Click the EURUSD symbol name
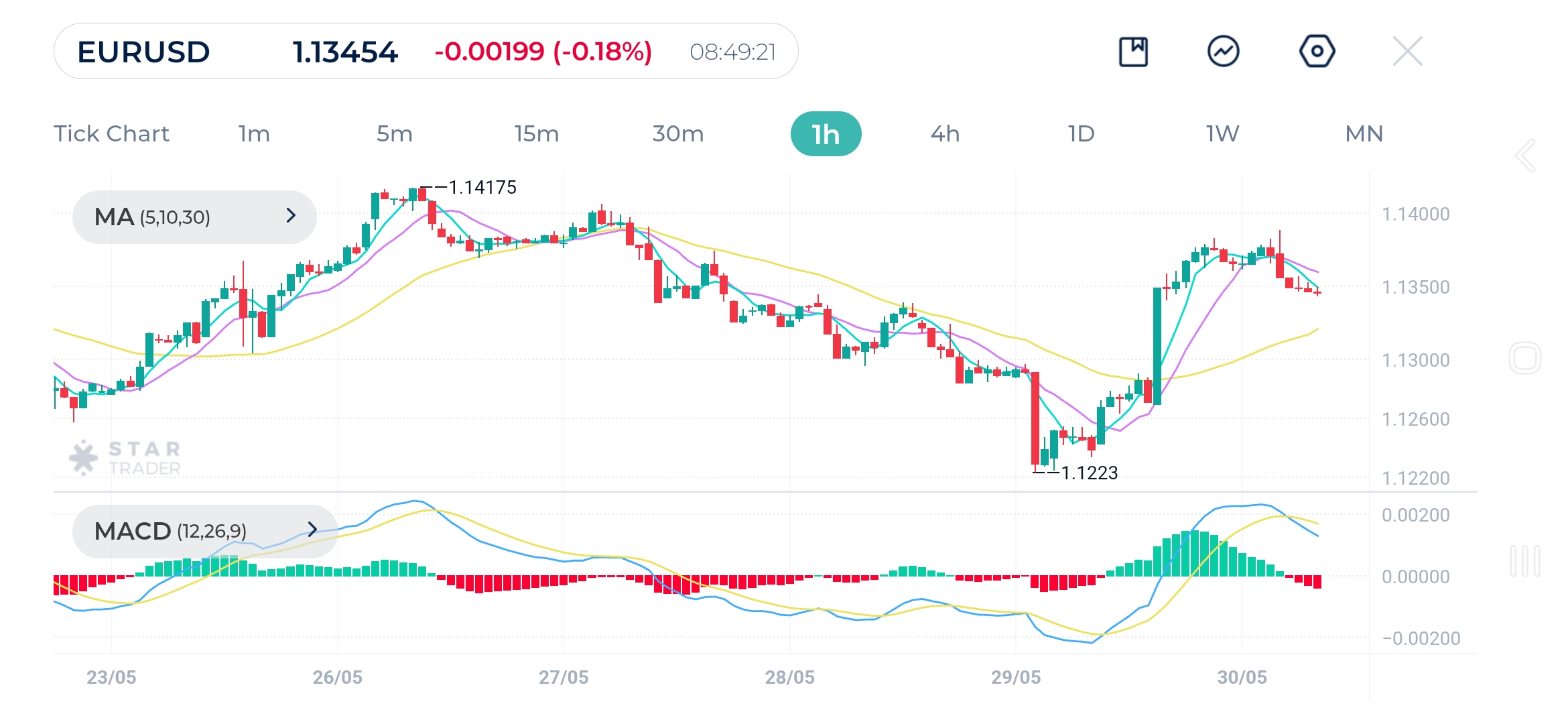This screenshot has height=724, width=1568. coord(143,52)
